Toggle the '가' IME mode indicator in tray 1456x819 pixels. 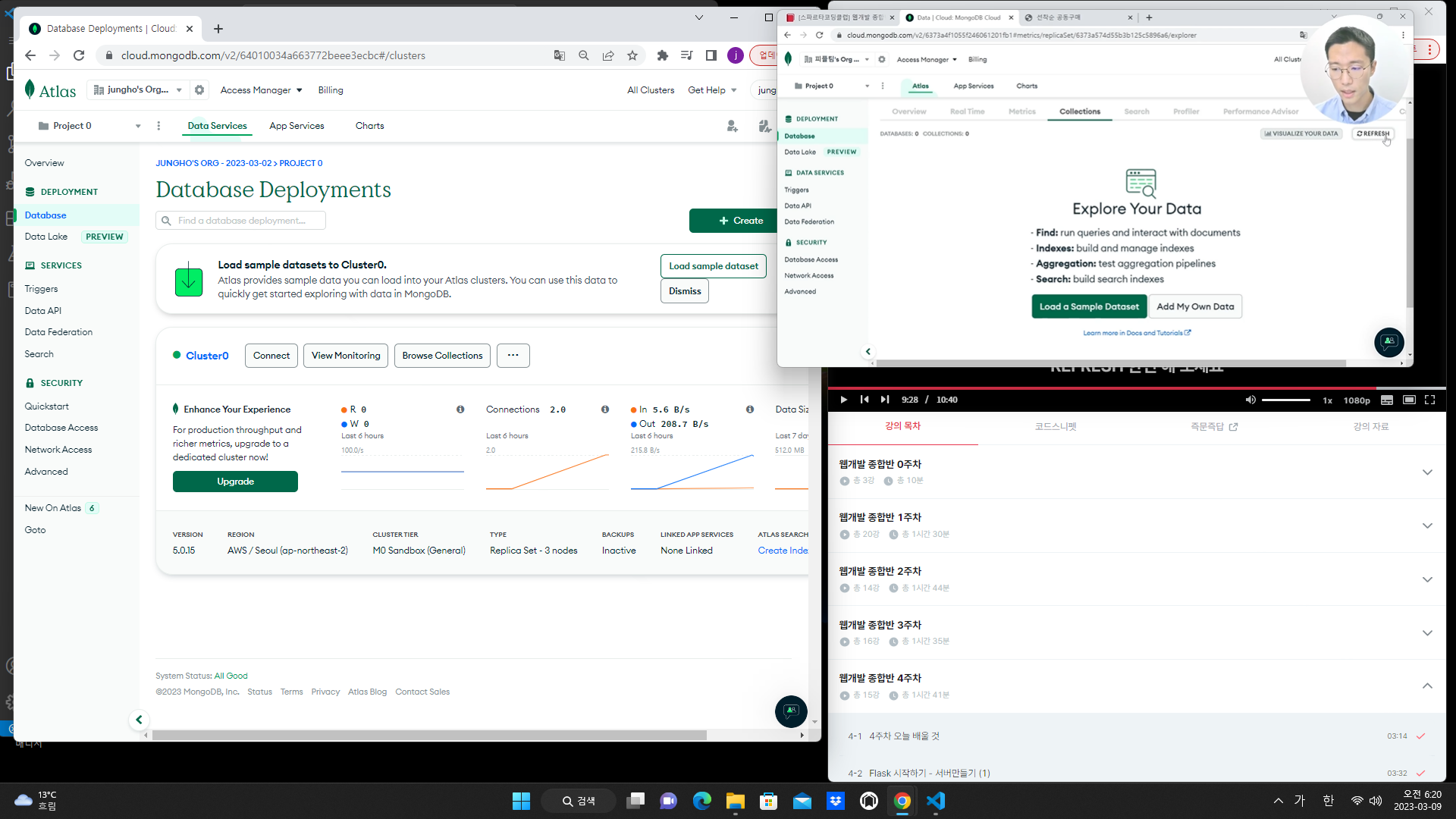tap(1300, 801)
